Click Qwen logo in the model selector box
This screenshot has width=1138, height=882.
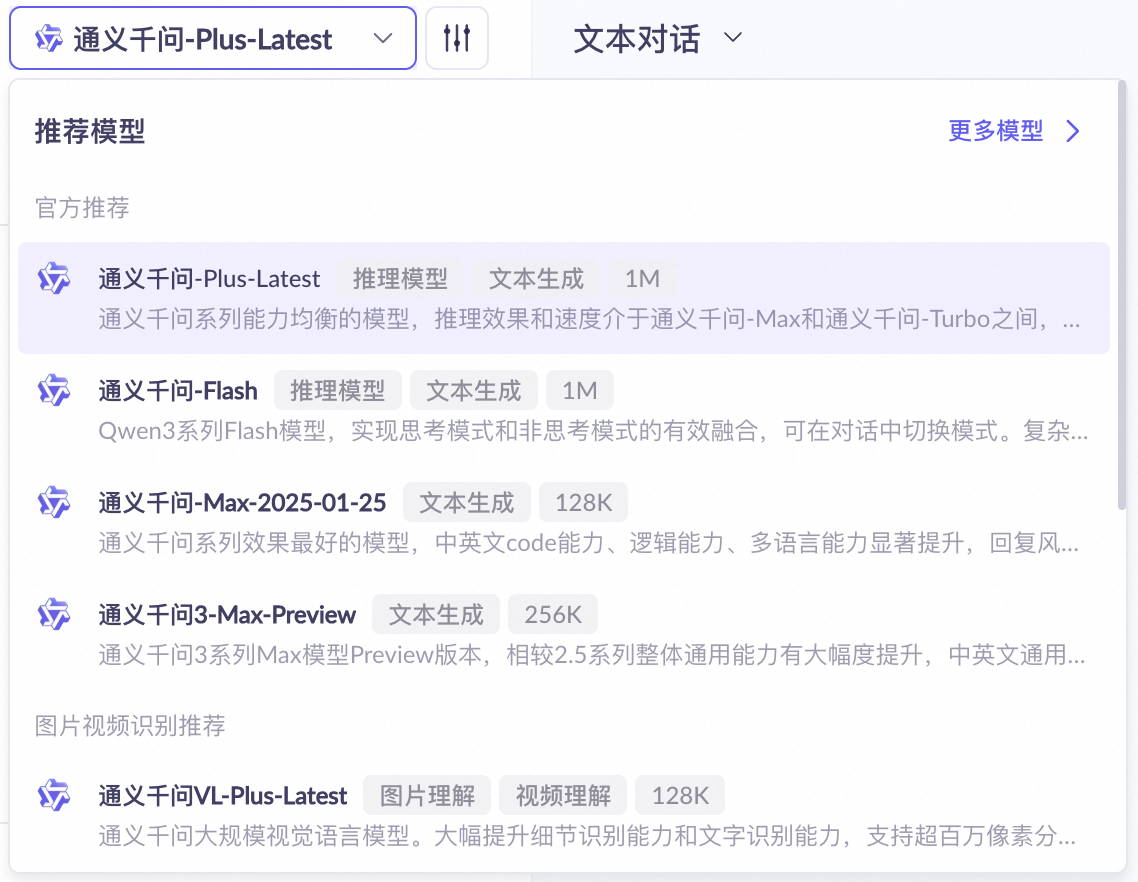(x=49, y=38)
